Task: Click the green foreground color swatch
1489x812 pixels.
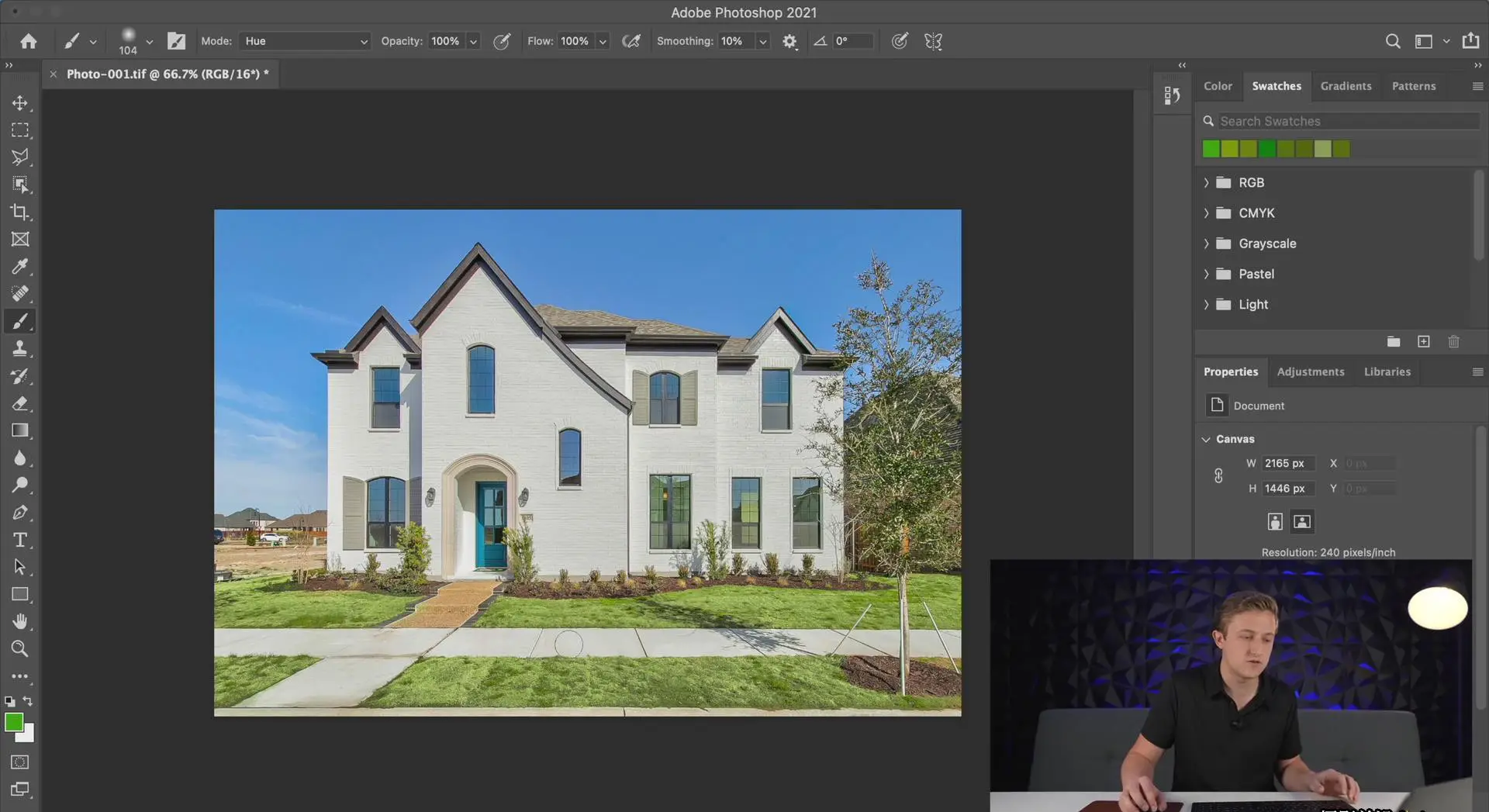Action: point(13,722)
